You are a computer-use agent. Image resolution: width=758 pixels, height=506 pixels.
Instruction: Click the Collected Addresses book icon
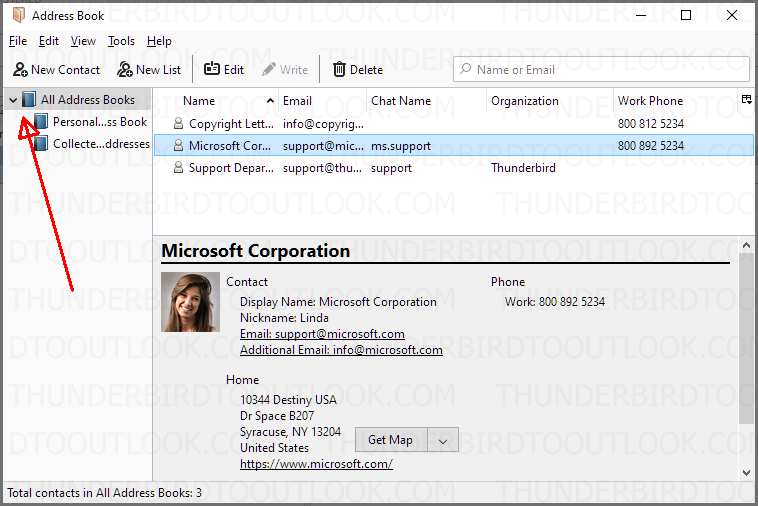(x=41, y=144)
